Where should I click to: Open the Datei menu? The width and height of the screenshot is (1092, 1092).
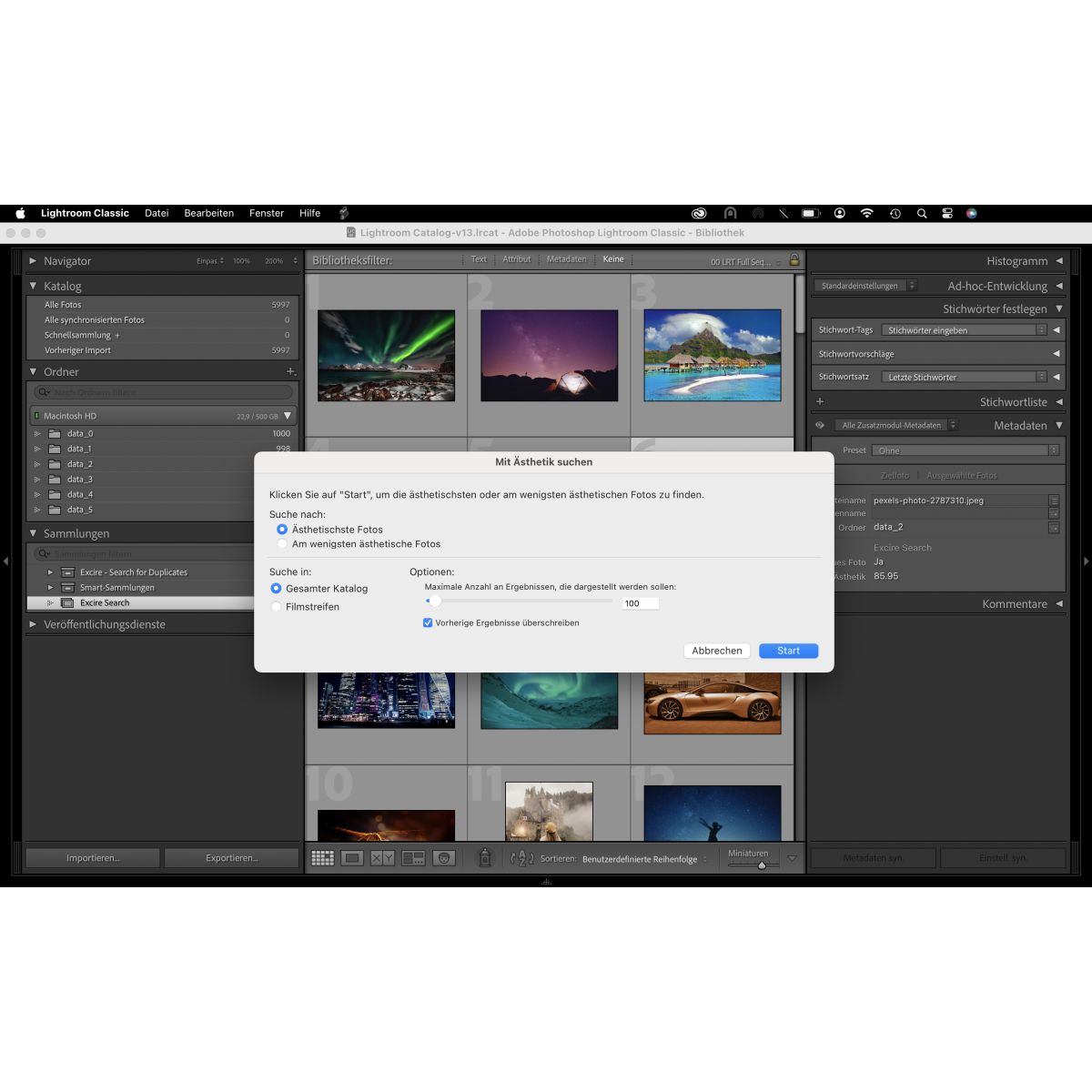click(157, 213)
